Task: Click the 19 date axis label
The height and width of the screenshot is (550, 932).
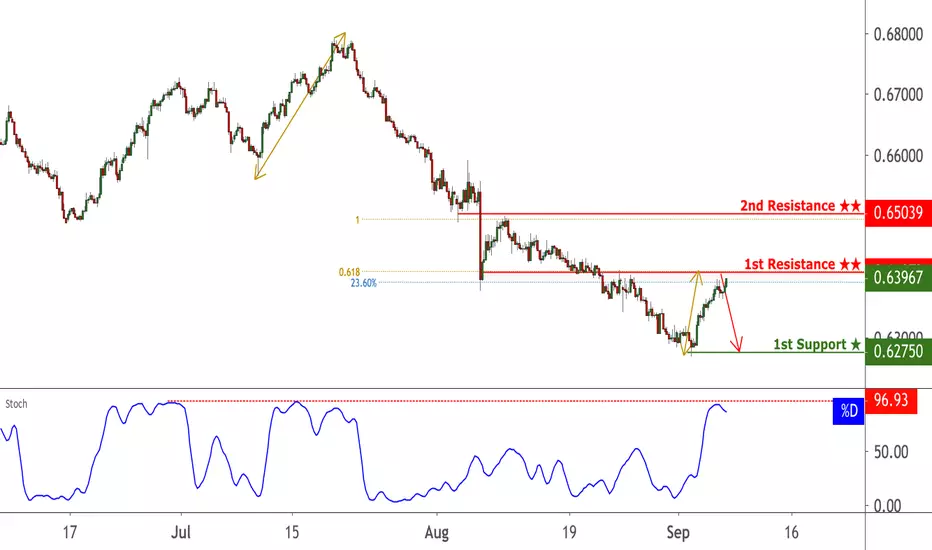Action: [569, 532]
